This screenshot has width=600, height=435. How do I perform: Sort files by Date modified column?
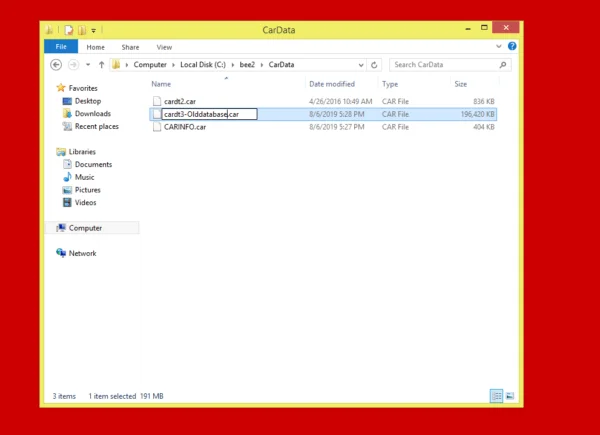pos(331,84)
